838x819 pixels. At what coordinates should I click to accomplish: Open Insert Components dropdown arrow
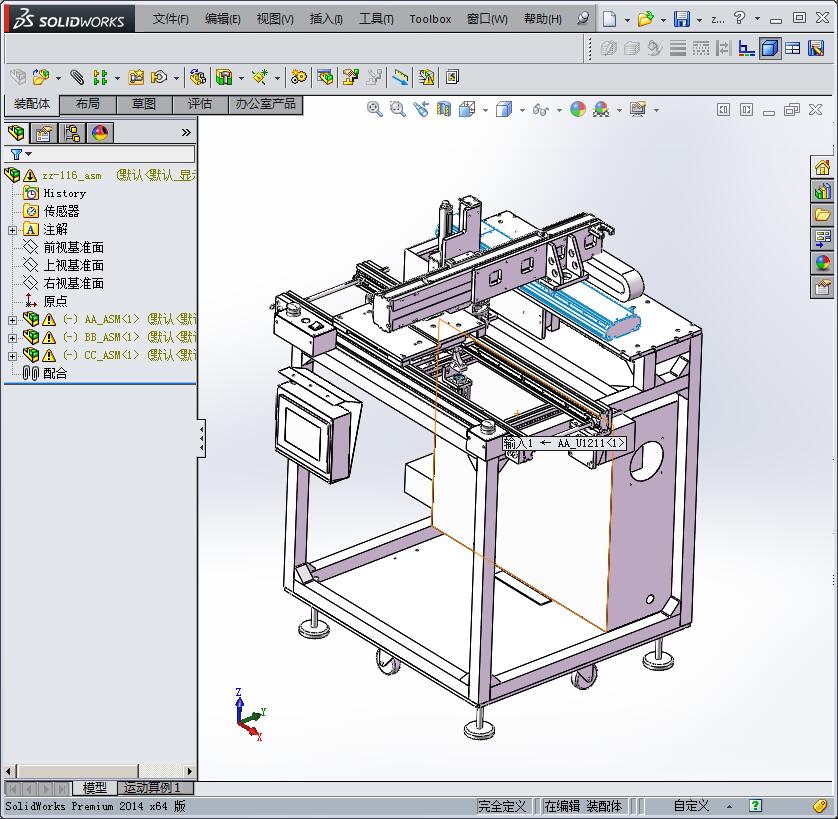point(58,79)
